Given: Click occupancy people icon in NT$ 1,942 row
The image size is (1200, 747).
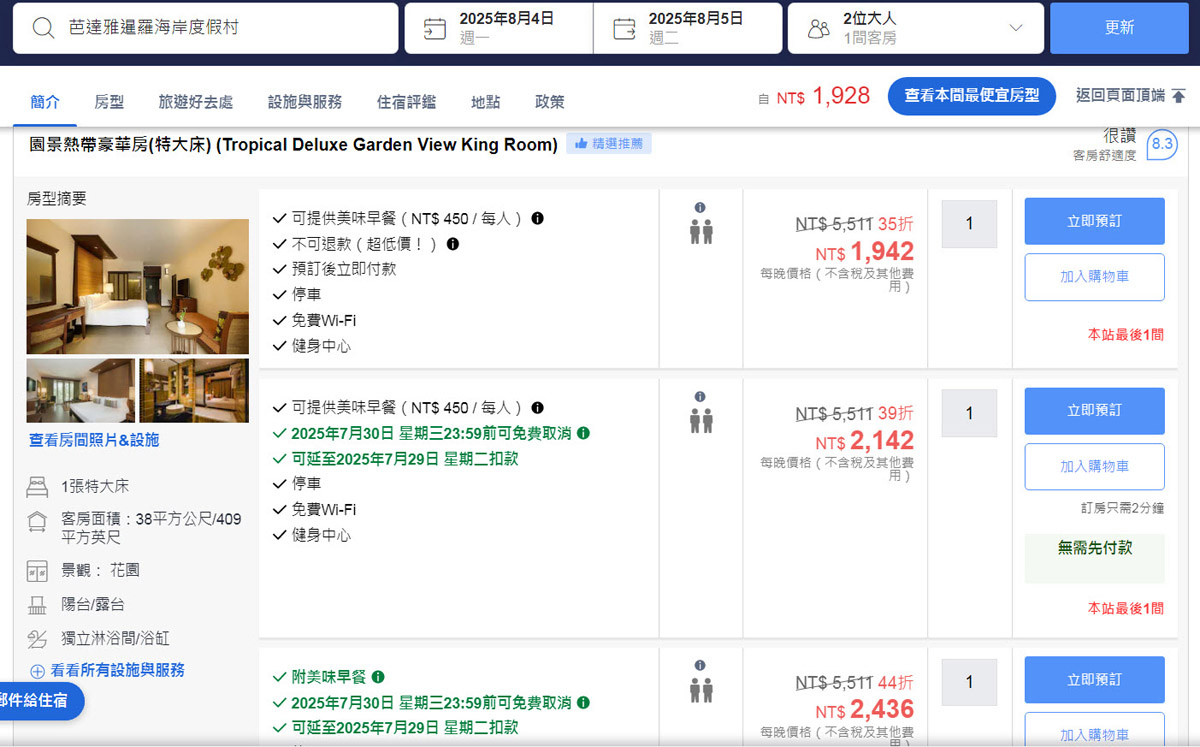Looking at the screenshot, I should [x=701, y=231].
